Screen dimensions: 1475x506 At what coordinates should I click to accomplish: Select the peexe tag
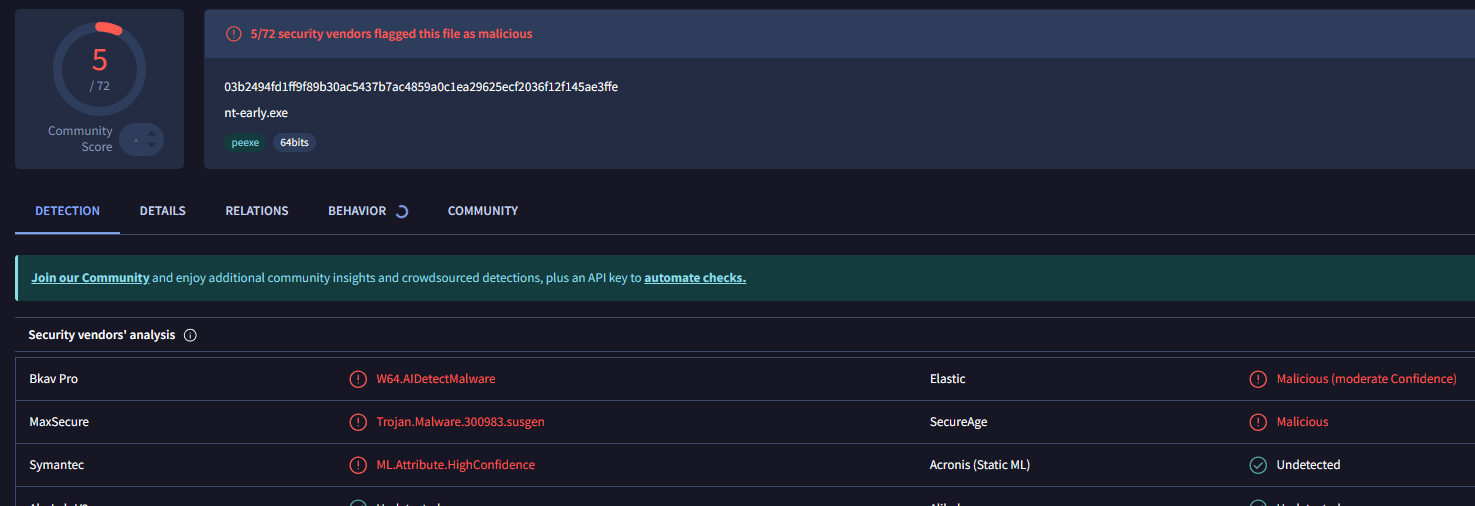245,143
